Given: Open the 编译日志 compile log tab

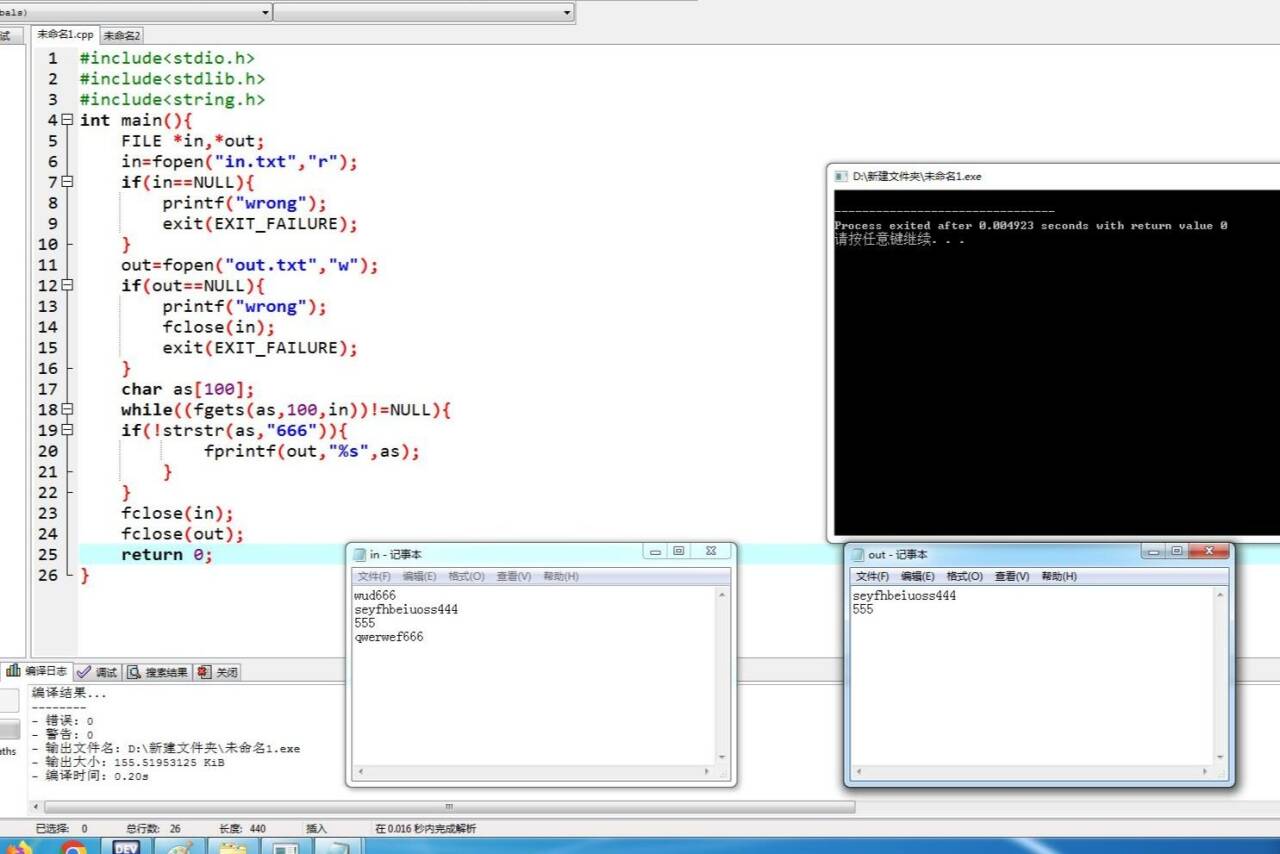Looking at the screenshot, I should (x=37, y=672).
